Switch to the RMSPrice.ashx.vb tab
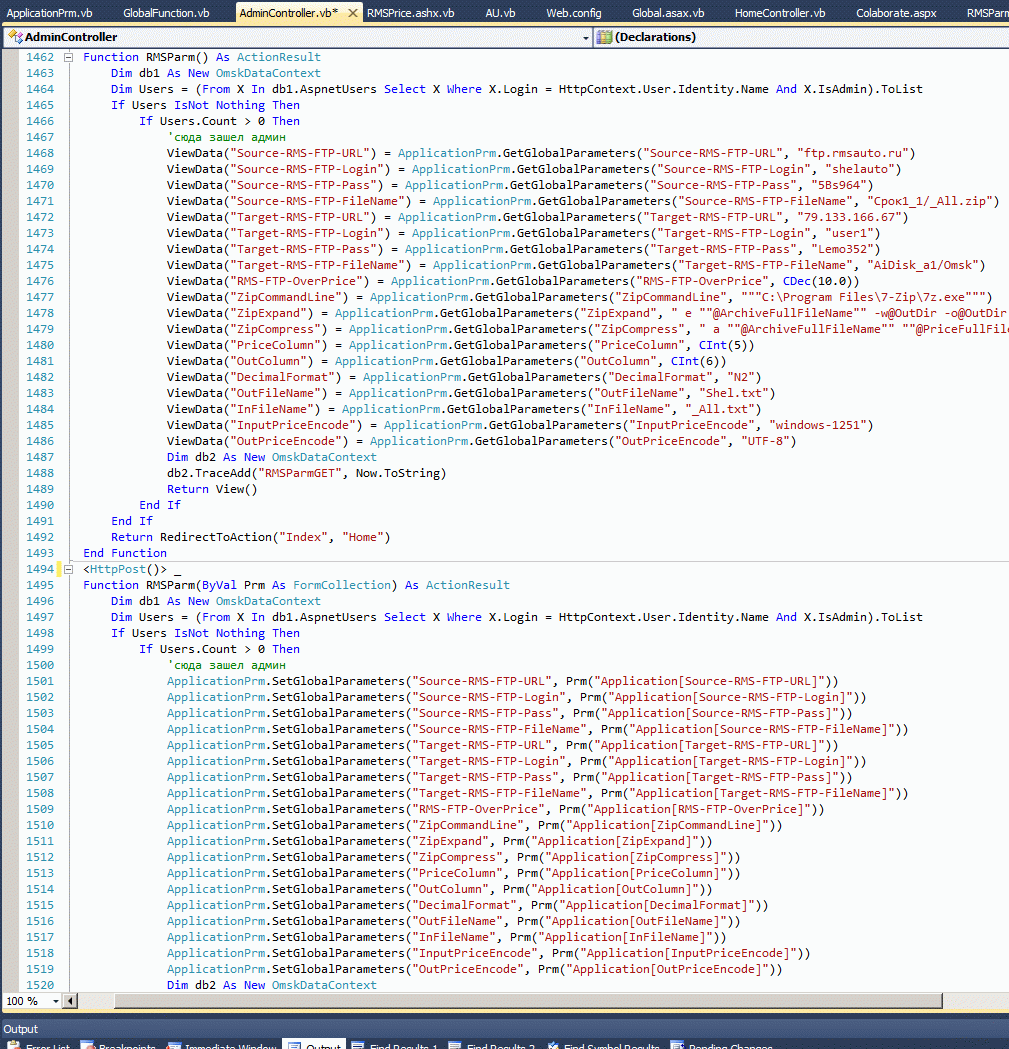The image size is (1009, 1049). pyautogui.click(x=410, y=13)
